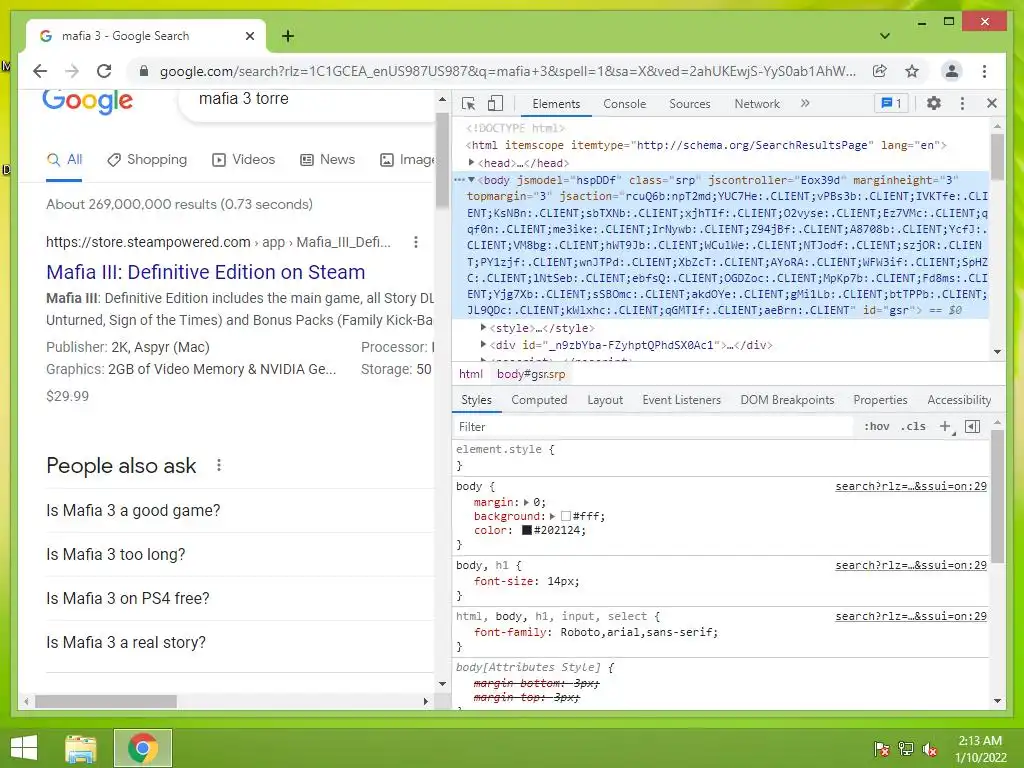The image size is (1024, 768).
Task: Open the Properties tab
Action: click(880, 400)
